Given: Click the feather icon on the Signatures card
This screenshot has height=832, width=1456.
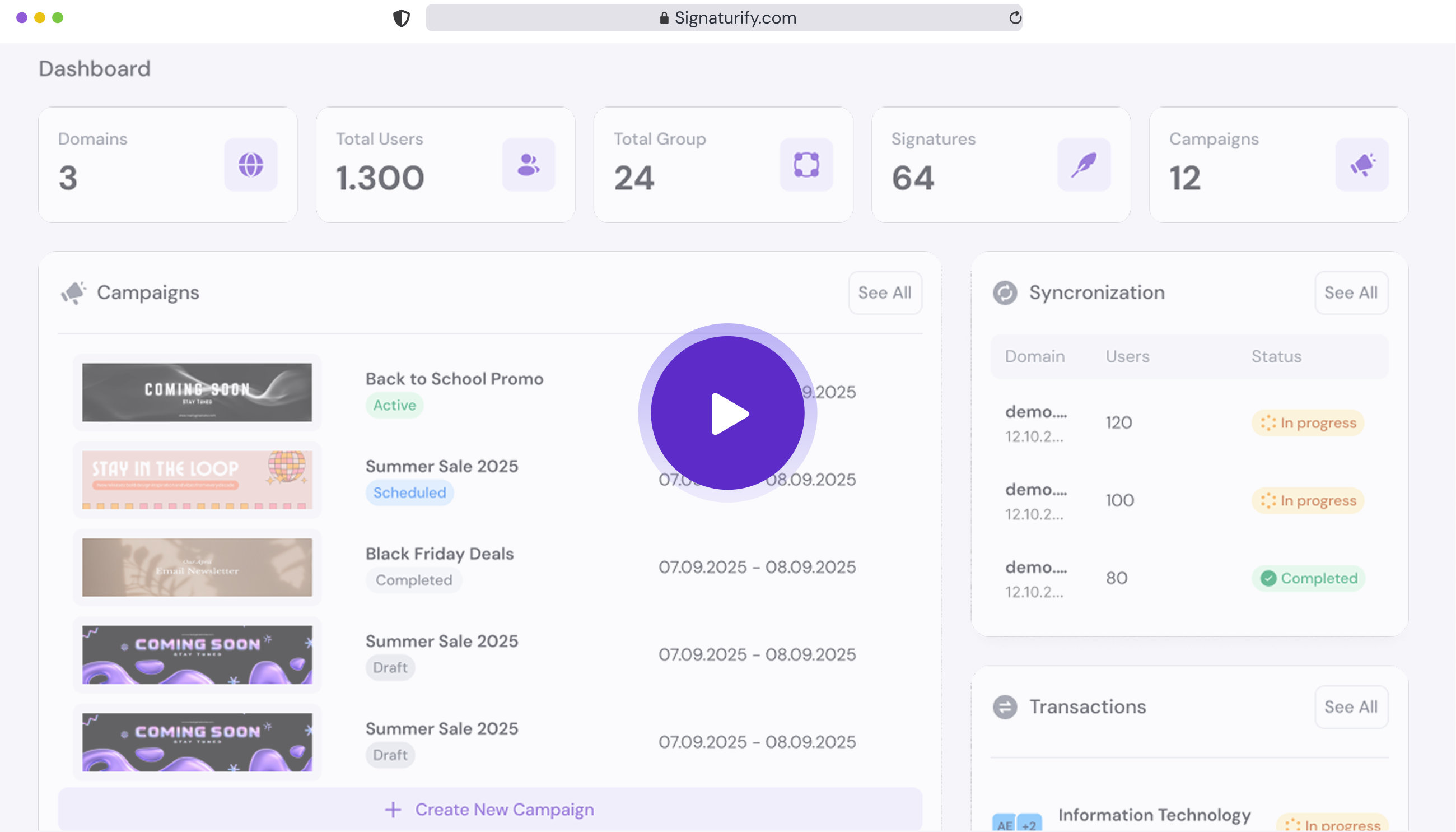Looking at the screenshot, I should click(x=1082, y=165).
